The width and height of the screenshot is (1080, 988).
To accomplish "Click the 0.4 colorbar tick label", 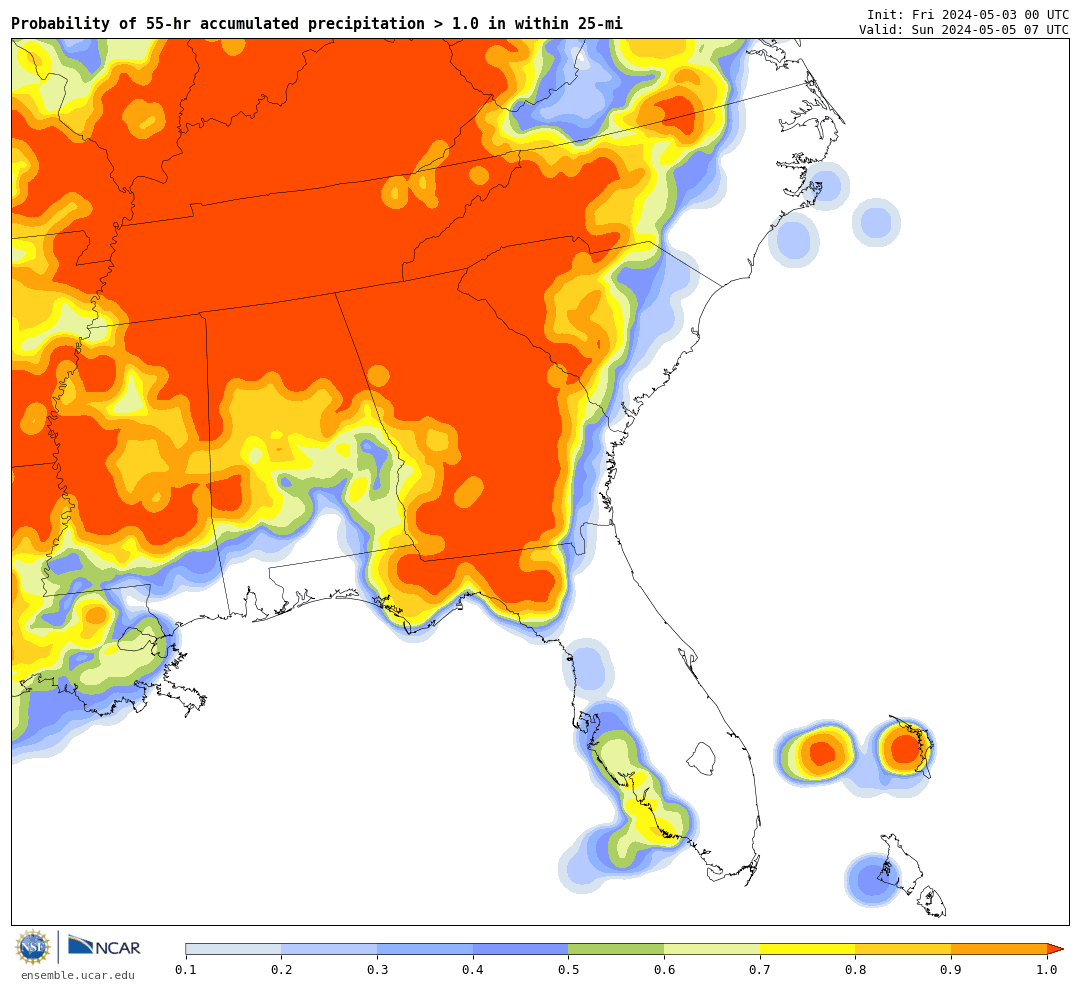I will 473,970.
